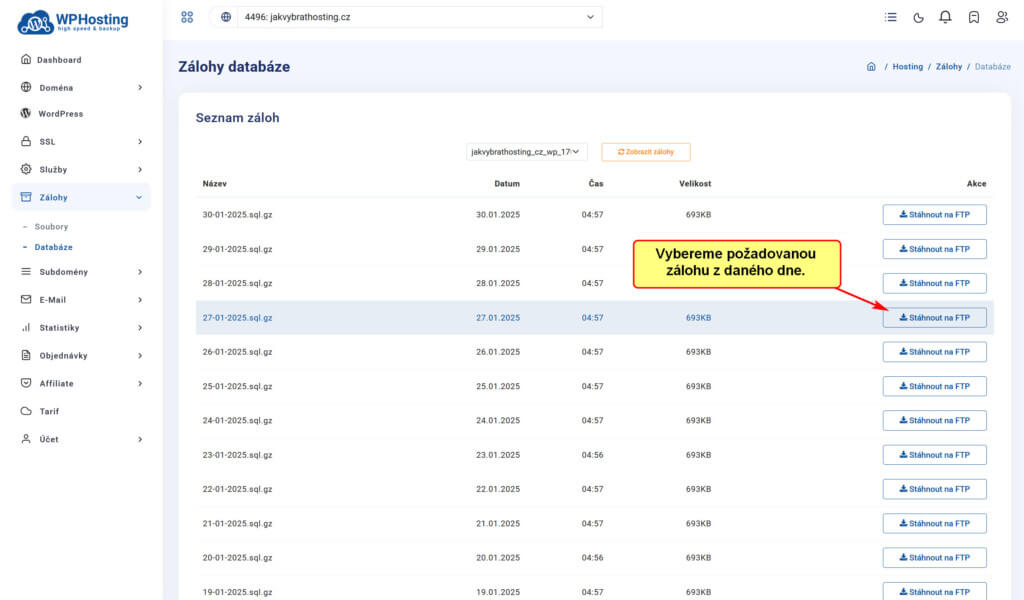Click the list icon in top bar
Image resolution: width=1024 pixels, height=600 pixels.
click(x=891, y=17)
